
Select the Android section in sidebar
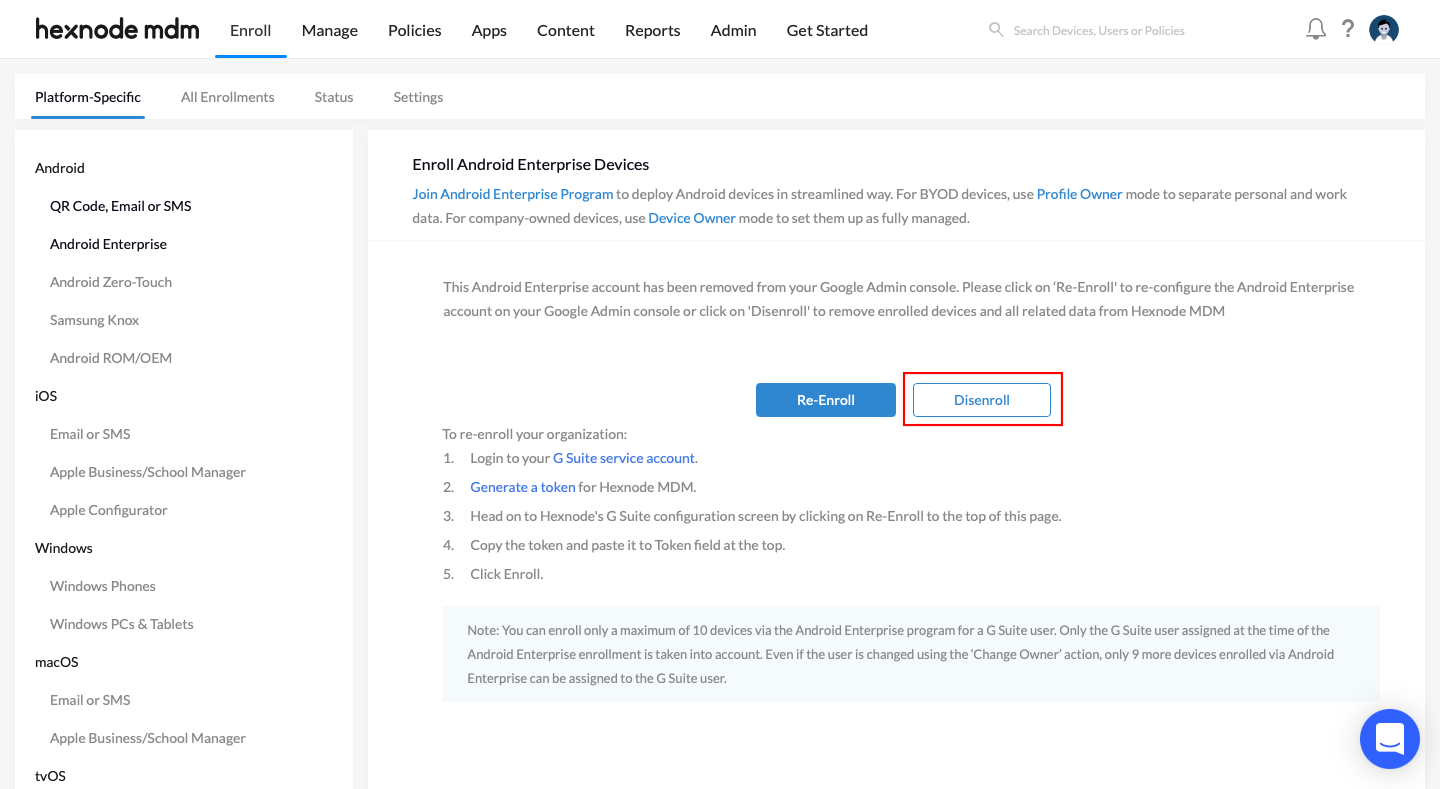tap(60, 168)
